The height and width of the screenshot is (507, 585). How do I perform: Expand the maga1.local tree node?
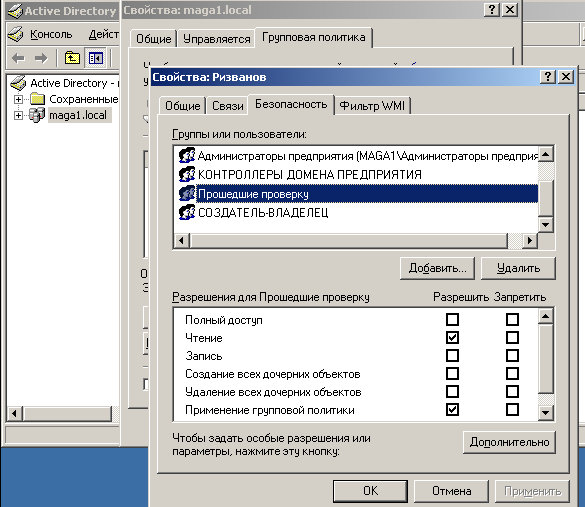[18, 115]
